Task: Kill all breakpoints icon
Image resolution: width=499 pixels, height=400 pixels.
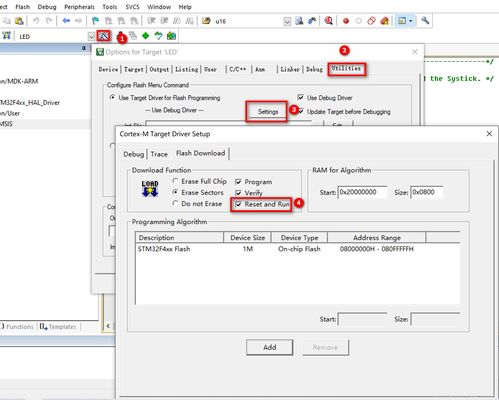Action: [x=384, y=21]
